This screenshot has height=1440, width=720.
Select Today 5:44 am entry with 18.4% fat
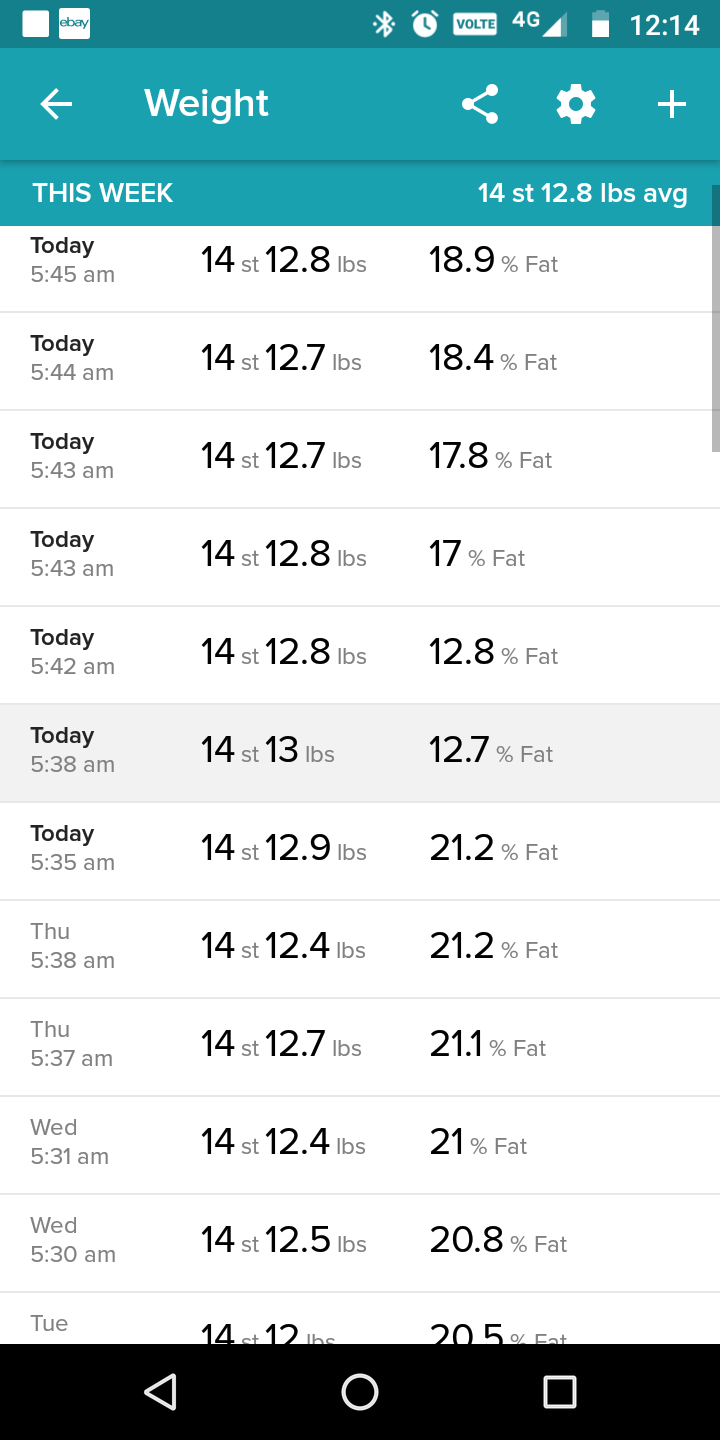click(360, 361)
